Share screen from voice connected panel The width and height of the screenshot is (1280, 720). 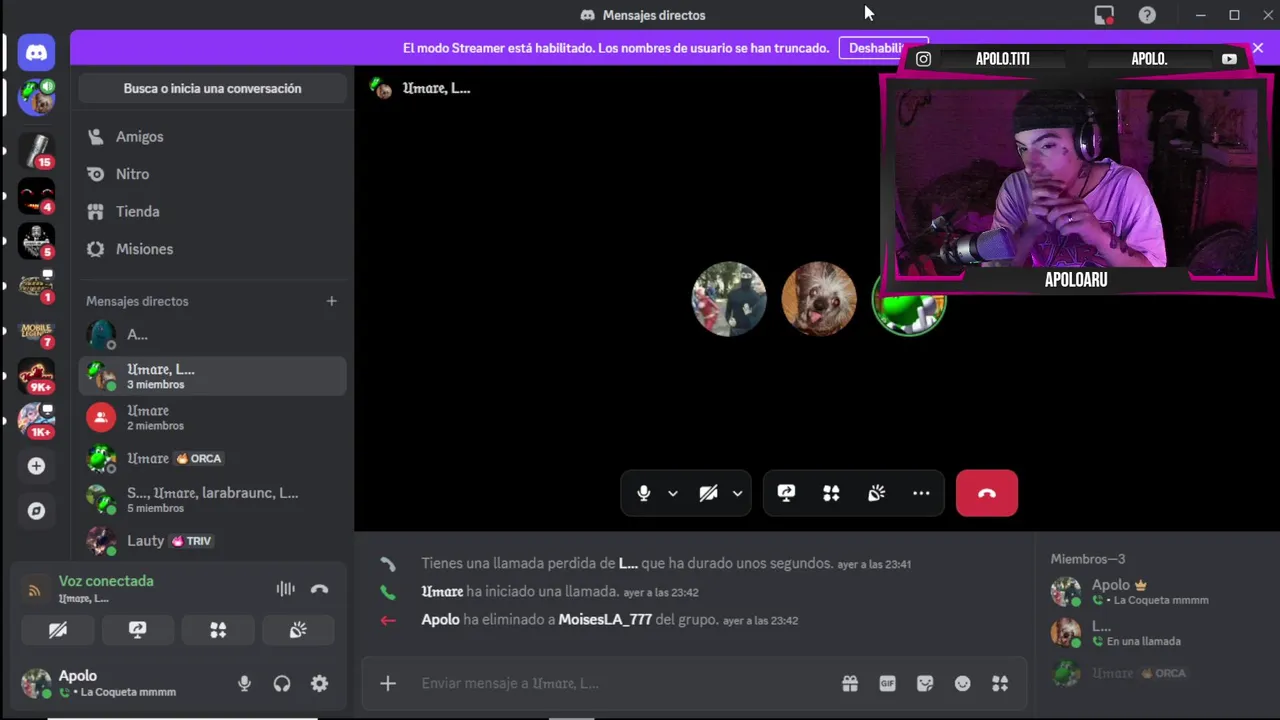point(138,630)
